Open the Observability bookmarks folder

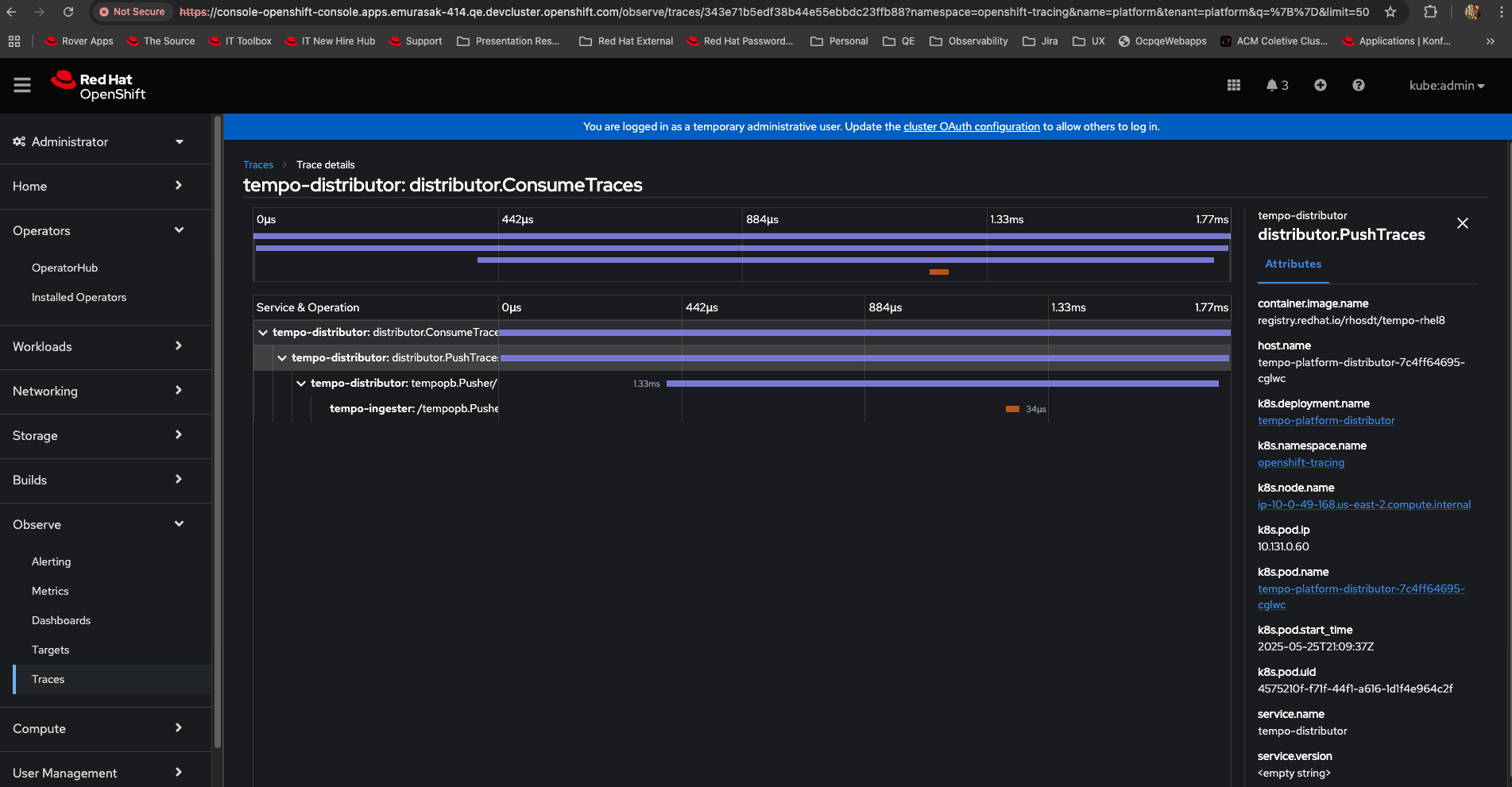click(x=969, y=41)
